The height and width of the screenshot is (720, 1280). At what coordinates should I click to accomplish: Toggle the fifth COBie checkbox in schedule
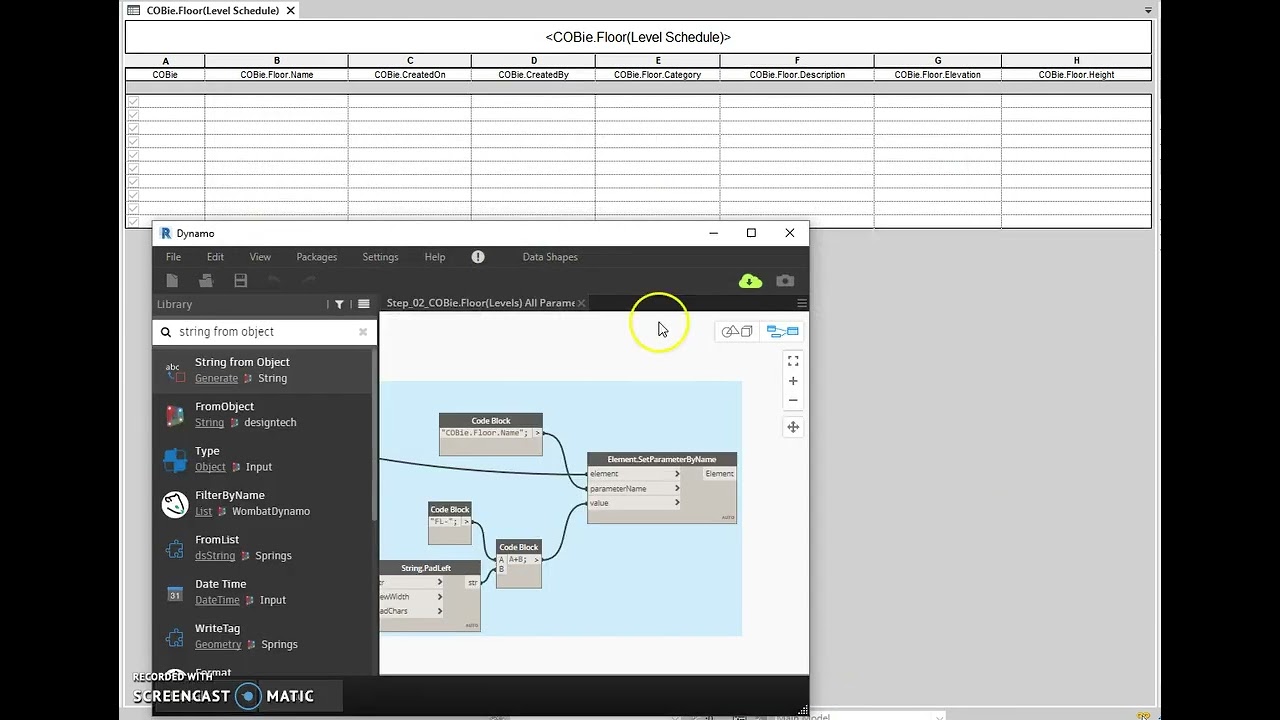click(133, 155)
